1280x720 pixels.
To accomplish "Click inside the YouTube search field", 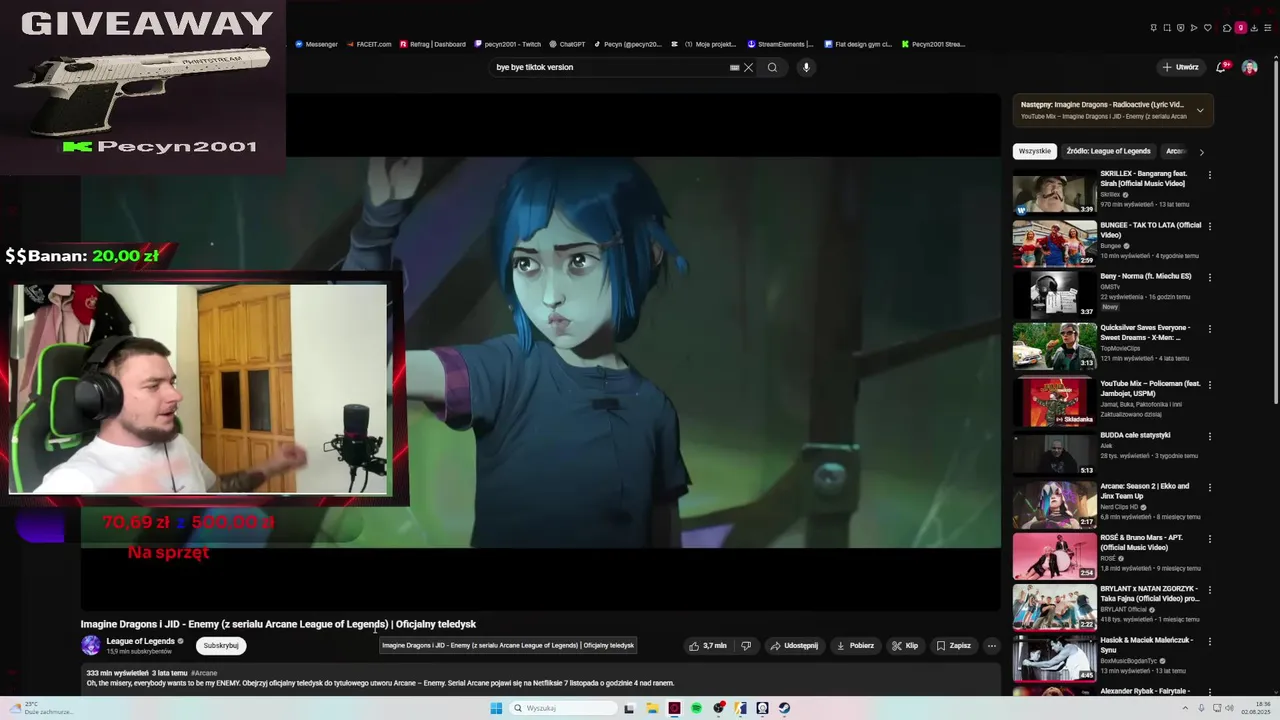I will click(x=610, y=67).
